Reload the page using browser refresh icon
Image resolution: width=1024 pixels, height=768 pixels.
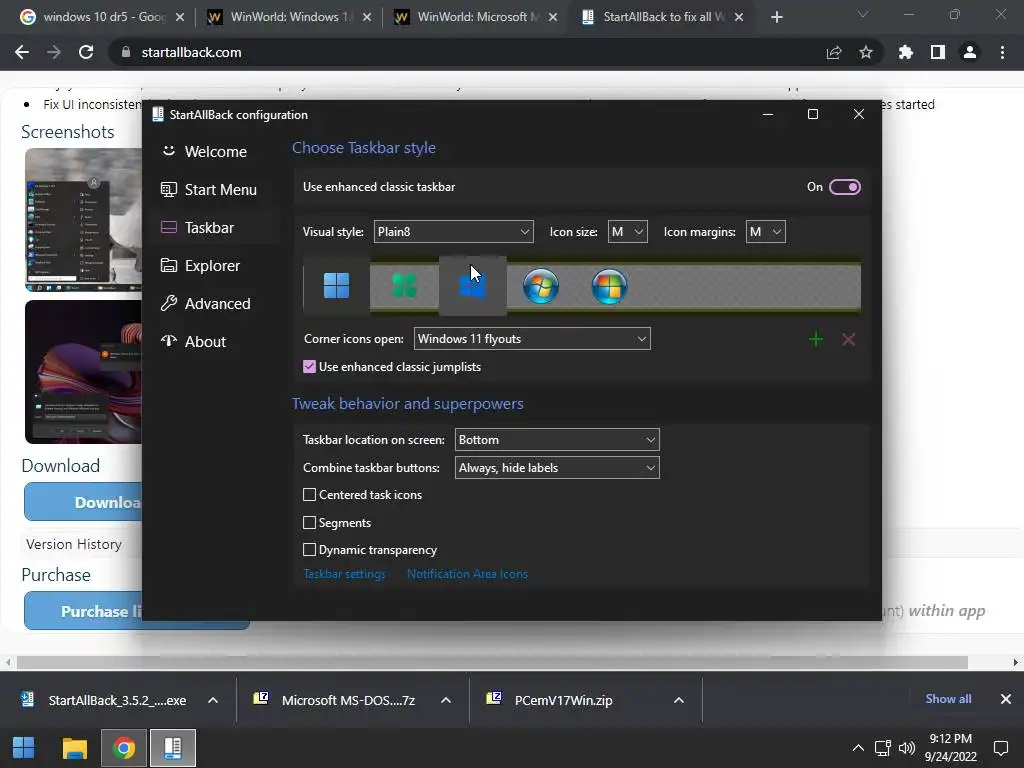tap(86, 52)
